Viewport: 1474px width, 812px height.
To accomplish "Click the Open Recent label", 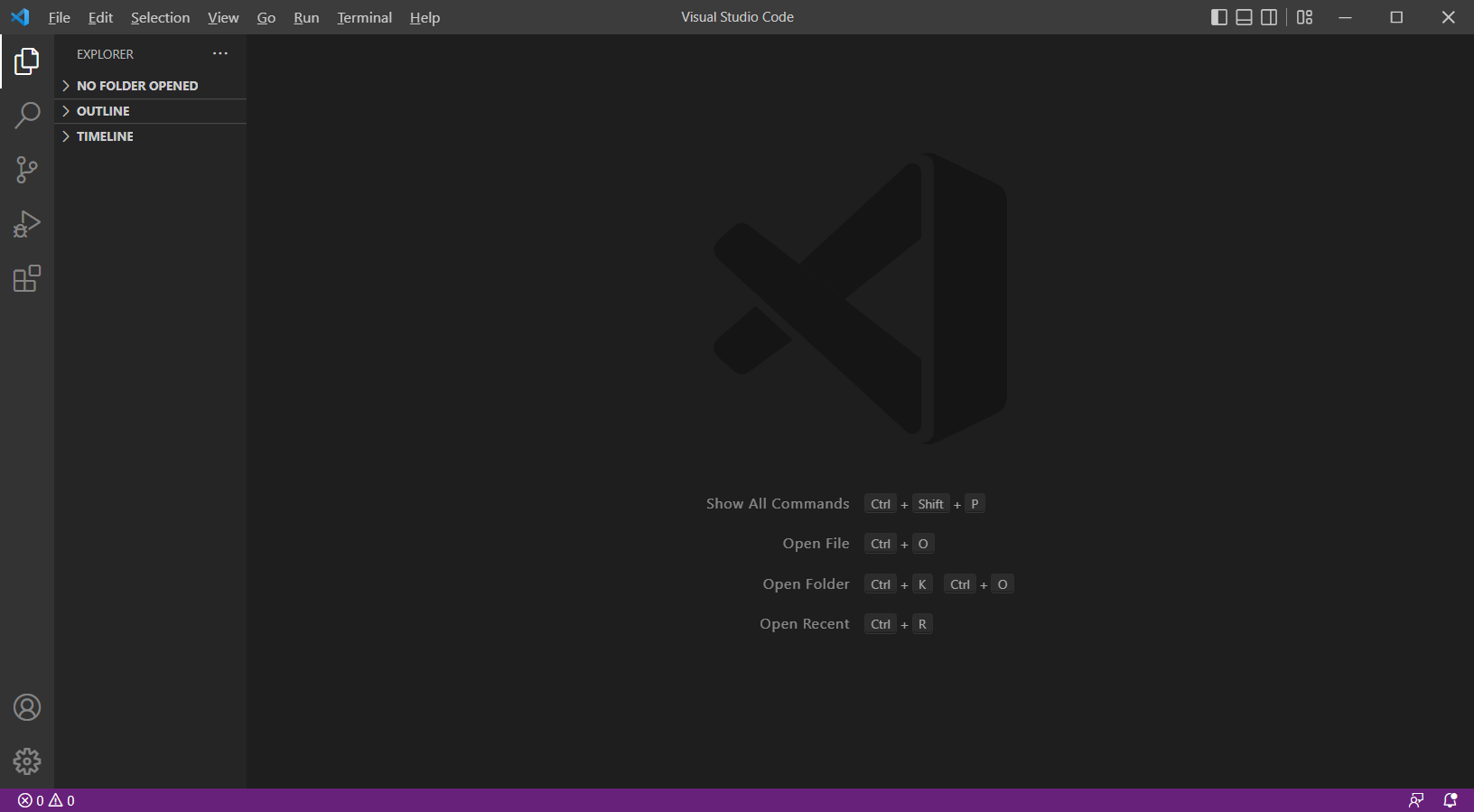I will (x=805, y=624).
